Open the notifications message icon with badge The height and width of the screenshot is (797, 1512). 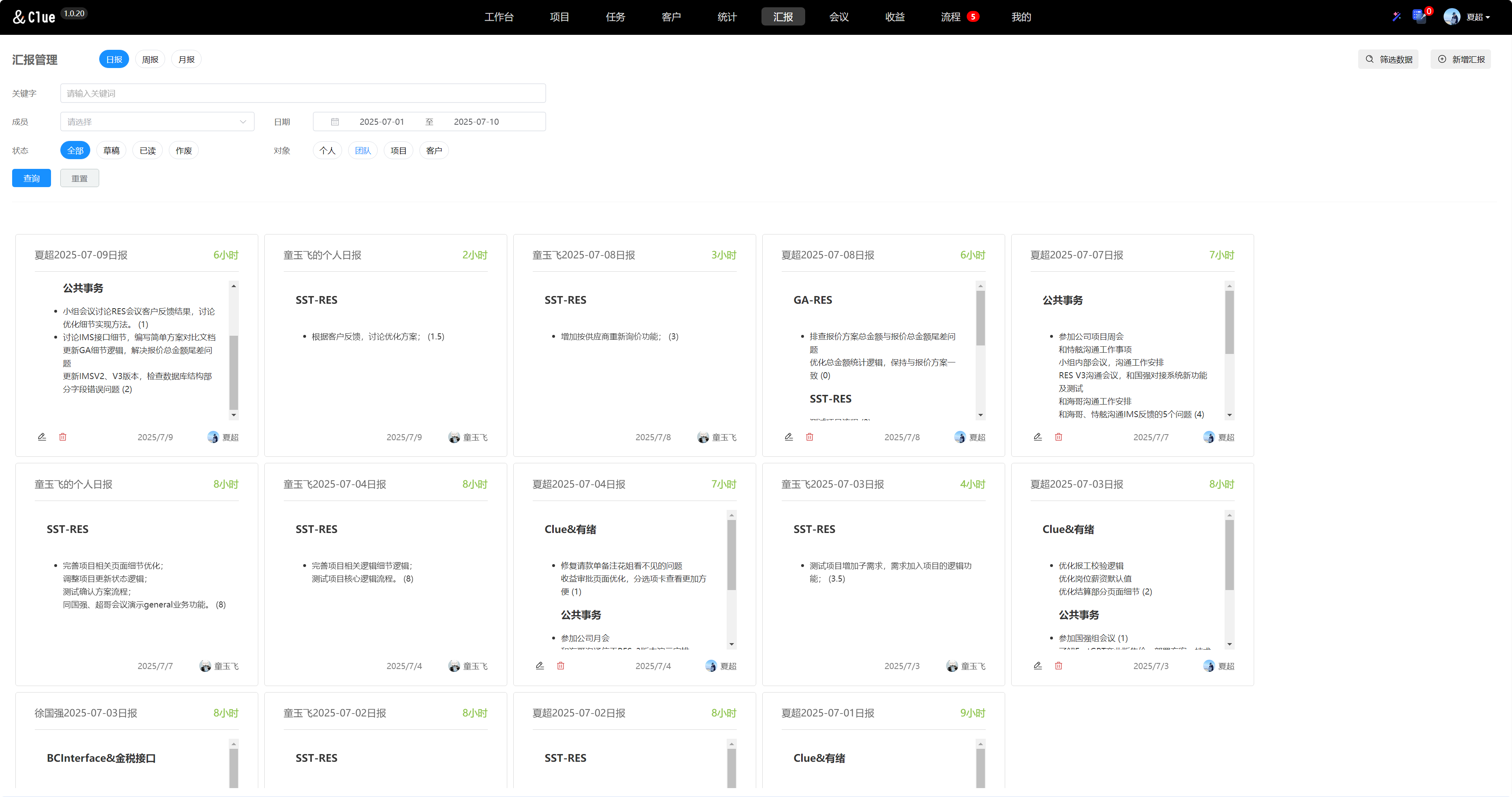tap(1419, 17)
